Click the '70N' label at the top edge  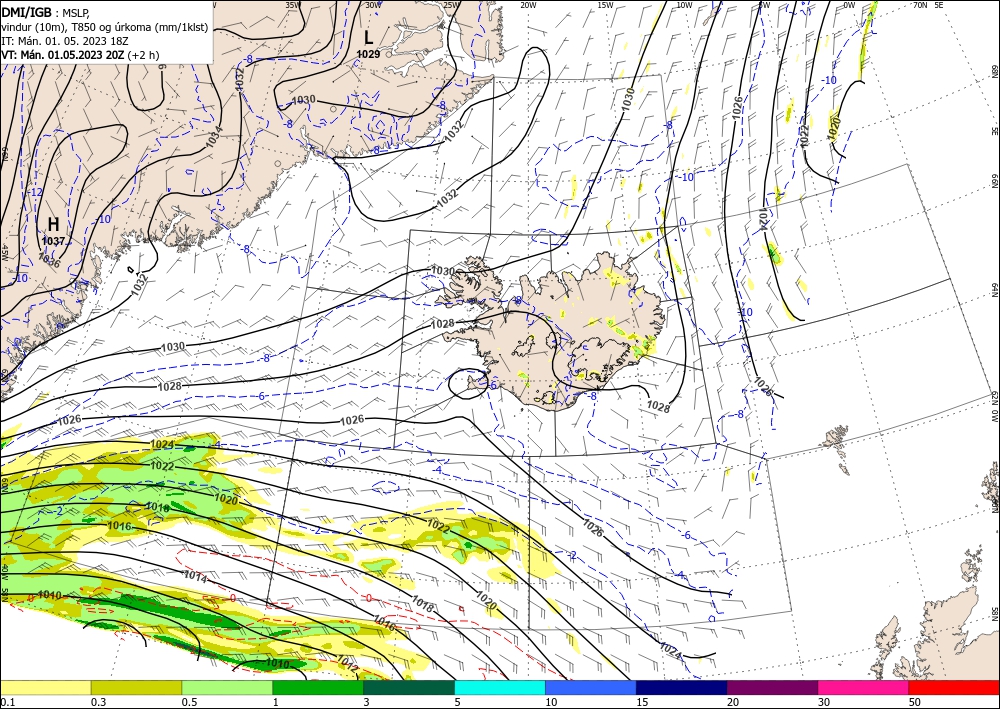(920, 5)
